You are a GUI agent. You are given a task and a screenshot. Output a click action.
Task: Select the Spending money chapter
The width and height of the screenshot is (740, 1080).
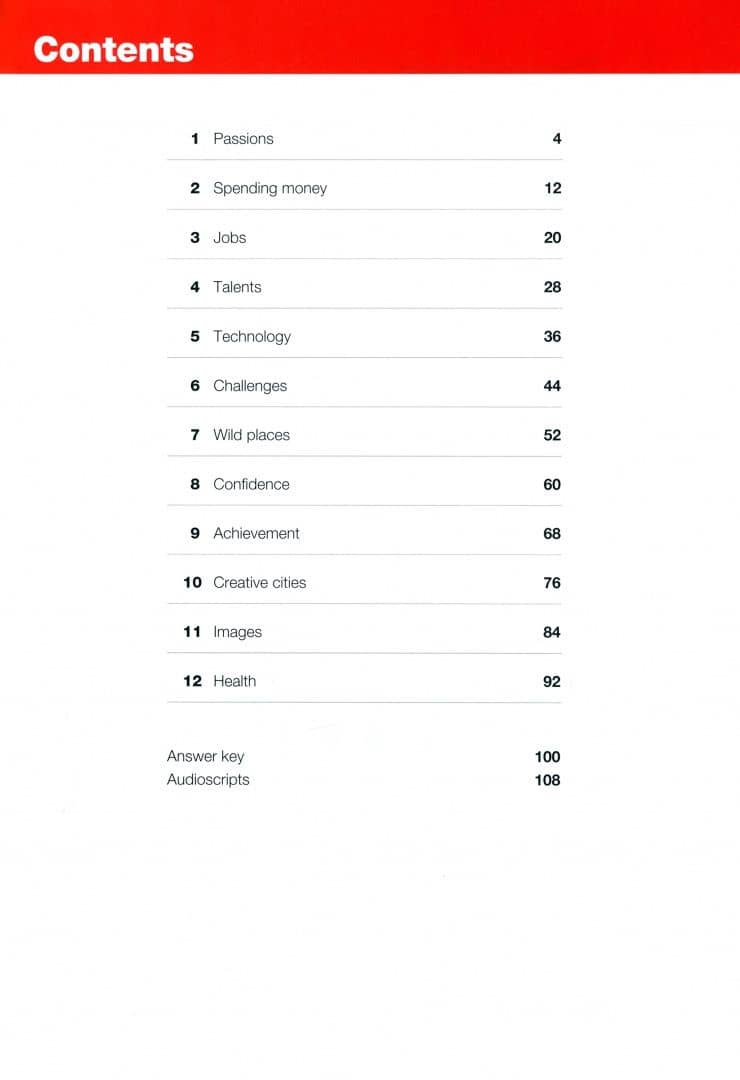(x=270, y=188)
